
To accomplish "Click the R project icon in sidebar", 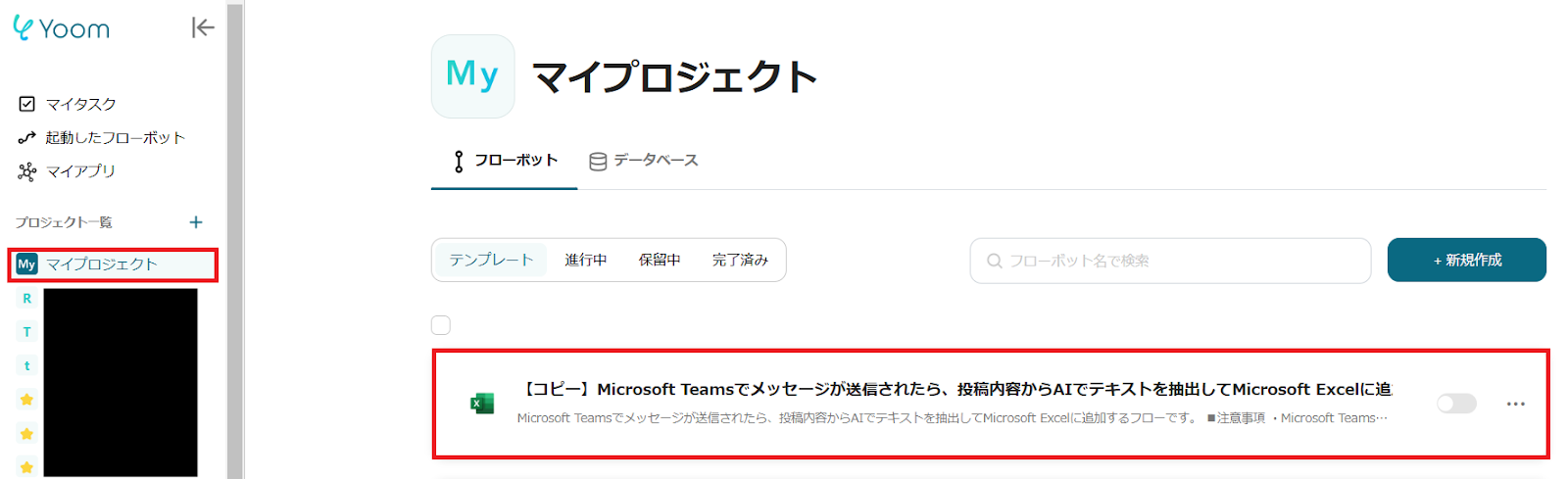I will pyautogui.click(x=26, y=299).
